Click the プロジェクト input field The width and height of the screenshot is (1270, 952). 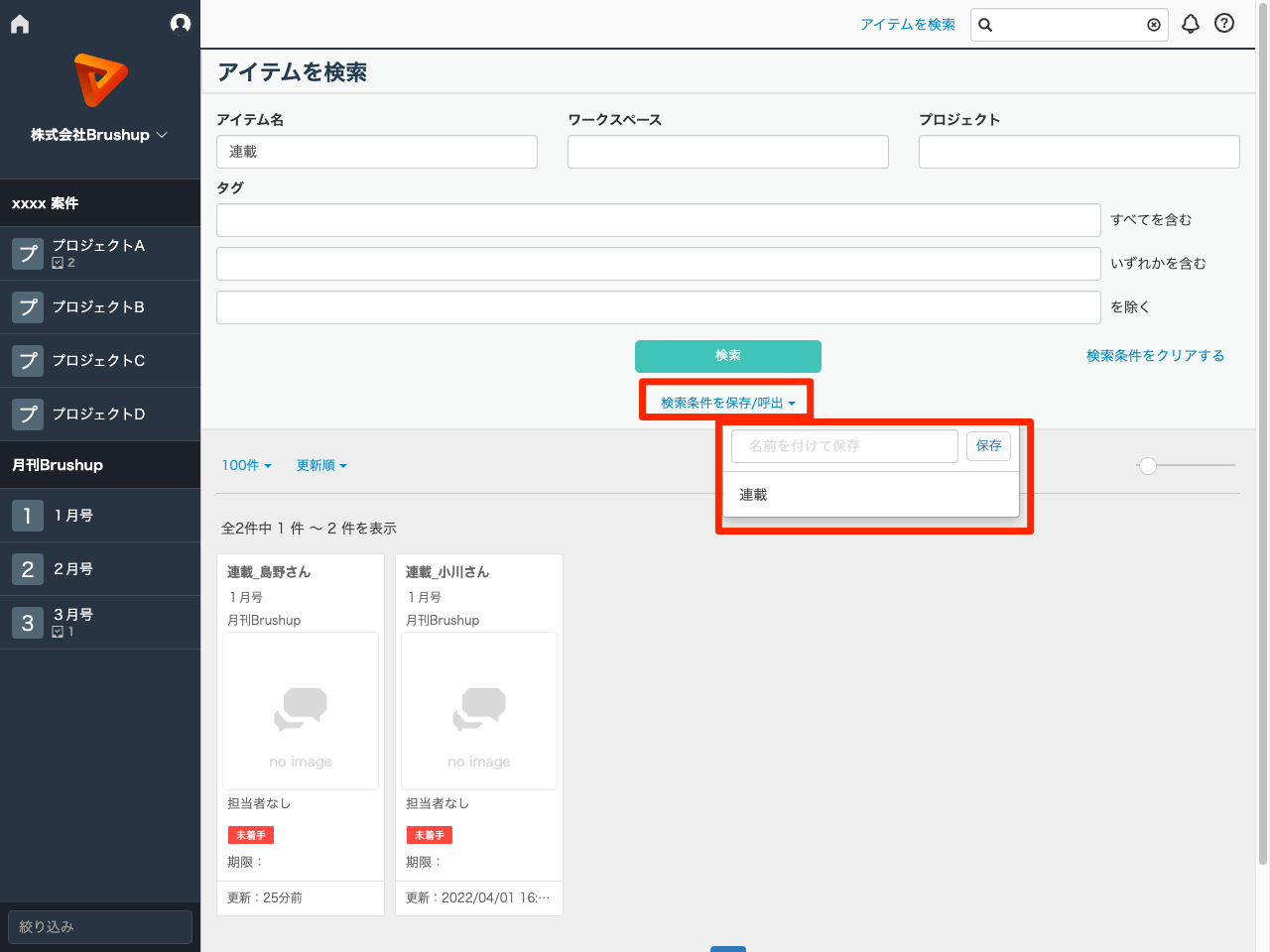point(1079,152)
